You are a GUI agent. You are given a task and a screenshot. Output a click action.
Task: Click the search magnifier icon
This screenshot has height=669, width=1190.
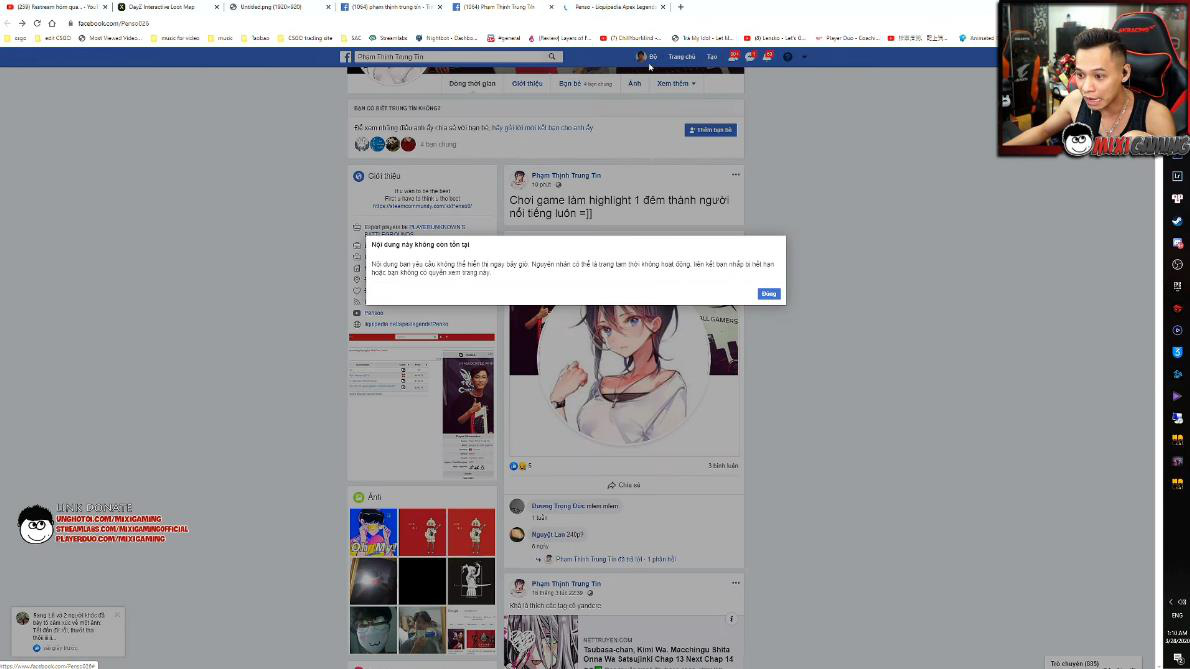tap(551, 57)
